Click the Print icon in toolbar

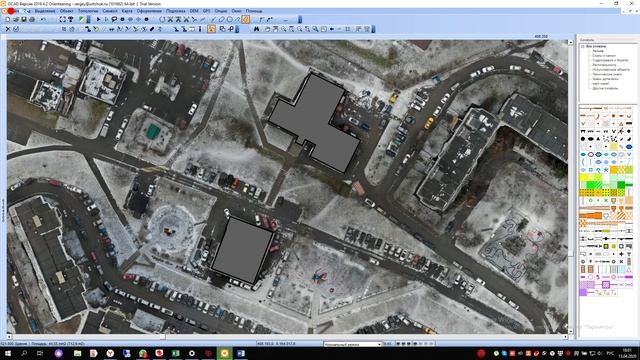31,19
